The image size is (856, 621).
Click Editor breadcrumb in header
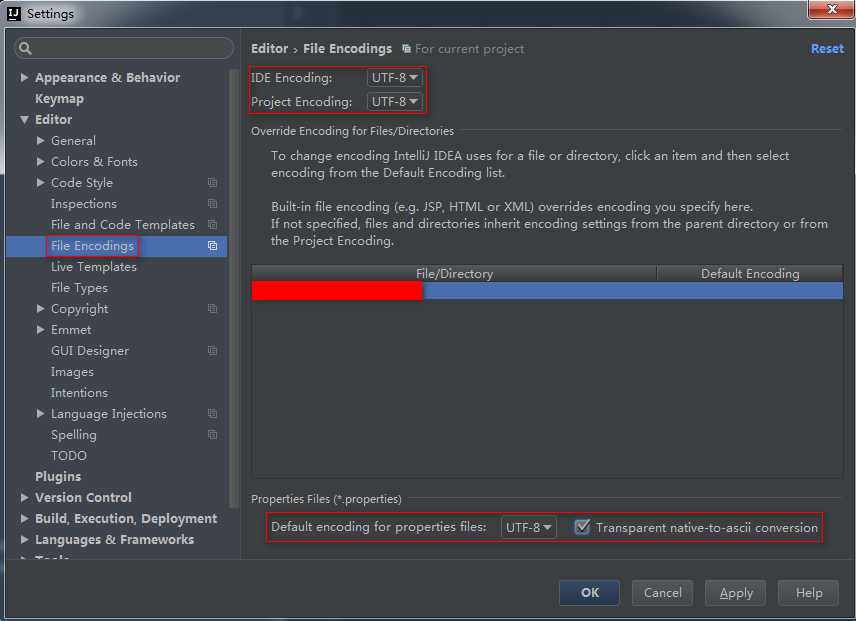(269, 49)
